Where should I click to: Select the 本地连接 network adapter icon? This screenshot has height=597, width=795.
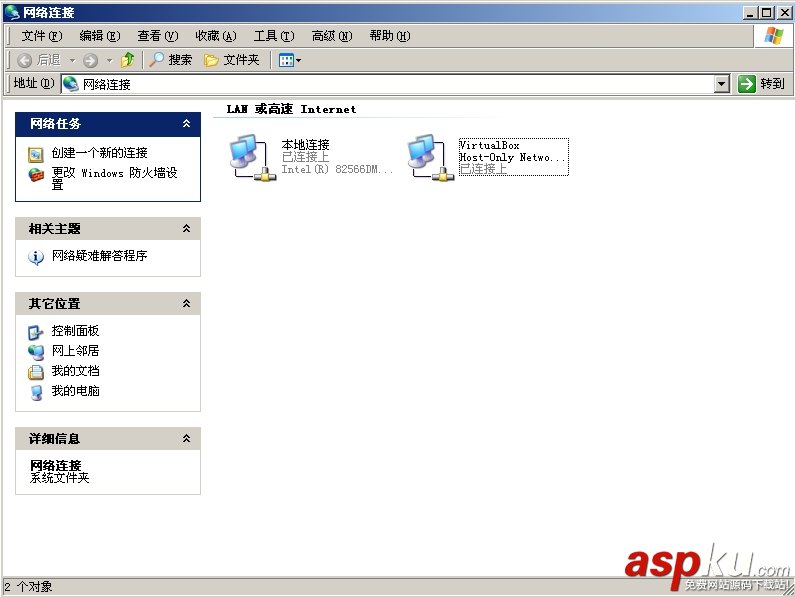pos(252,158)
